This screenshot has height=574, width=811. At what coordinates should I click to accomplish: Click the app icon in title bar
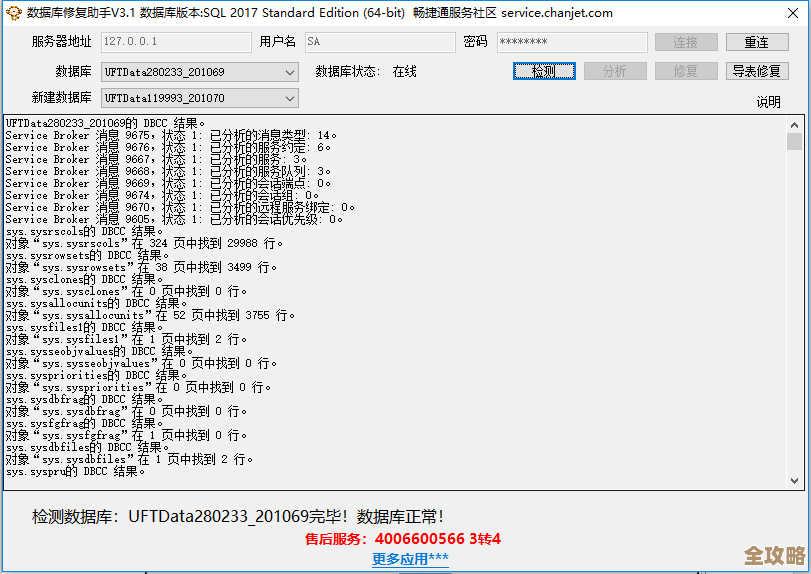click(x=13, y=13)
